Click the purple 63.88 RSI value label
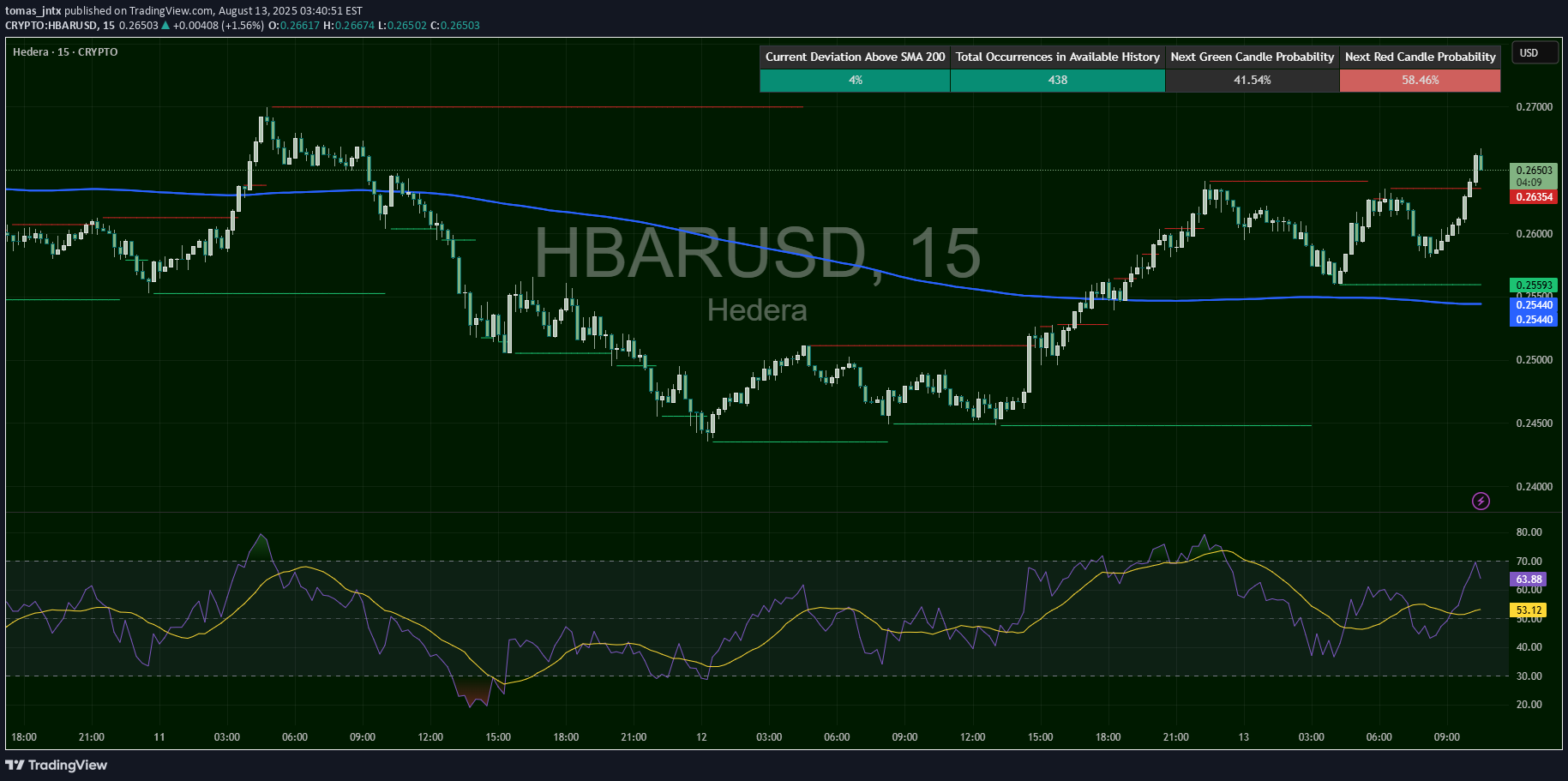The image size is (1568, 781). pyautogui.click(x=1529, y=580)
